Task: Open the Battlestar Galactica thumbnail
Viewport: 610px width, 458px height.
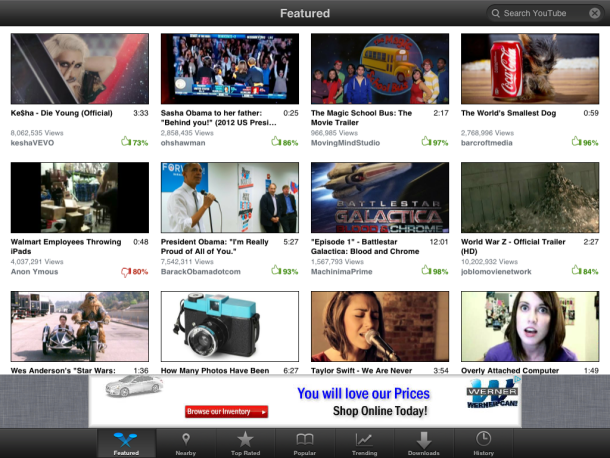Action: click(x=380, y=198)
